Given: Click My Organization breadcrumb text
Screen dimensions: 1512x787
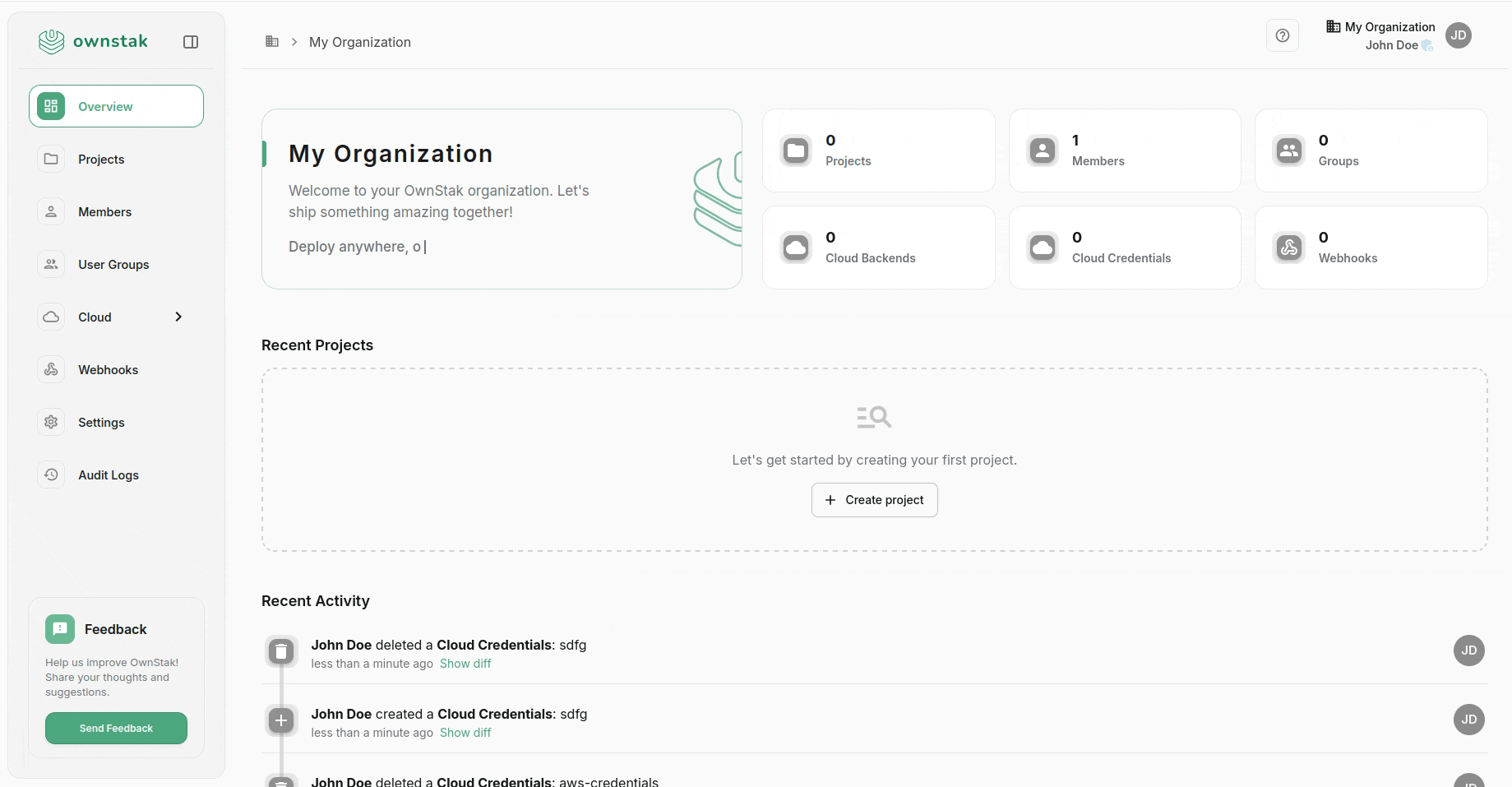Looking at the screenshot, I should [x=360, y=42].
